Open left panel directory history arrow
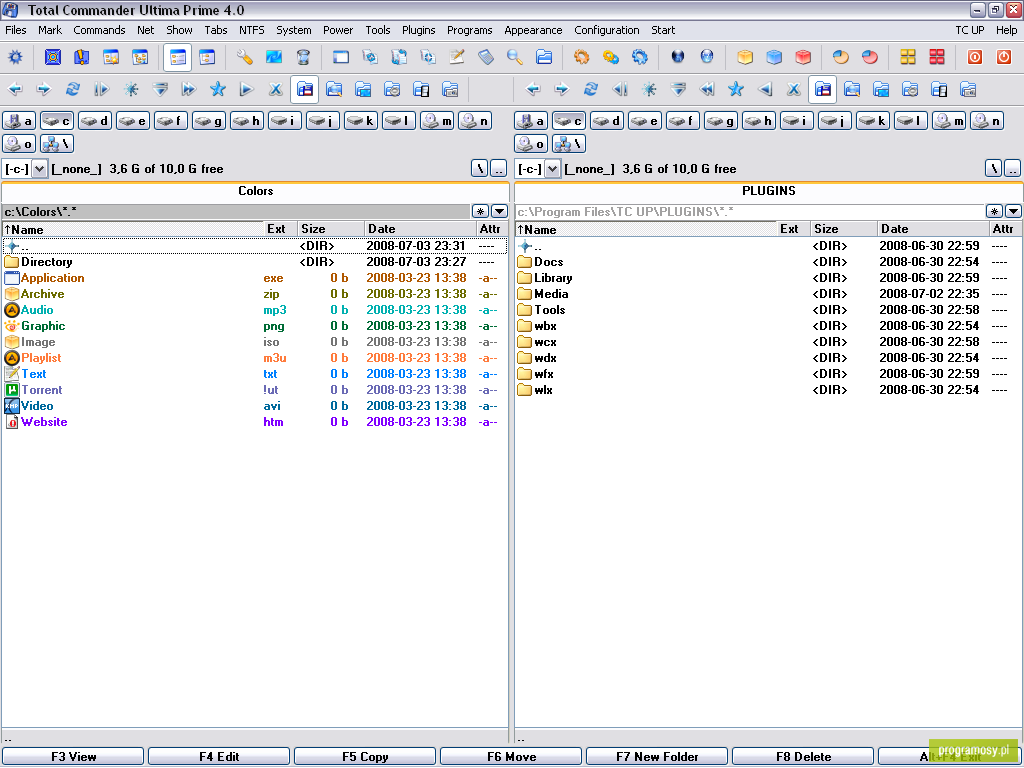1024x768 pixels. [500, 212]
